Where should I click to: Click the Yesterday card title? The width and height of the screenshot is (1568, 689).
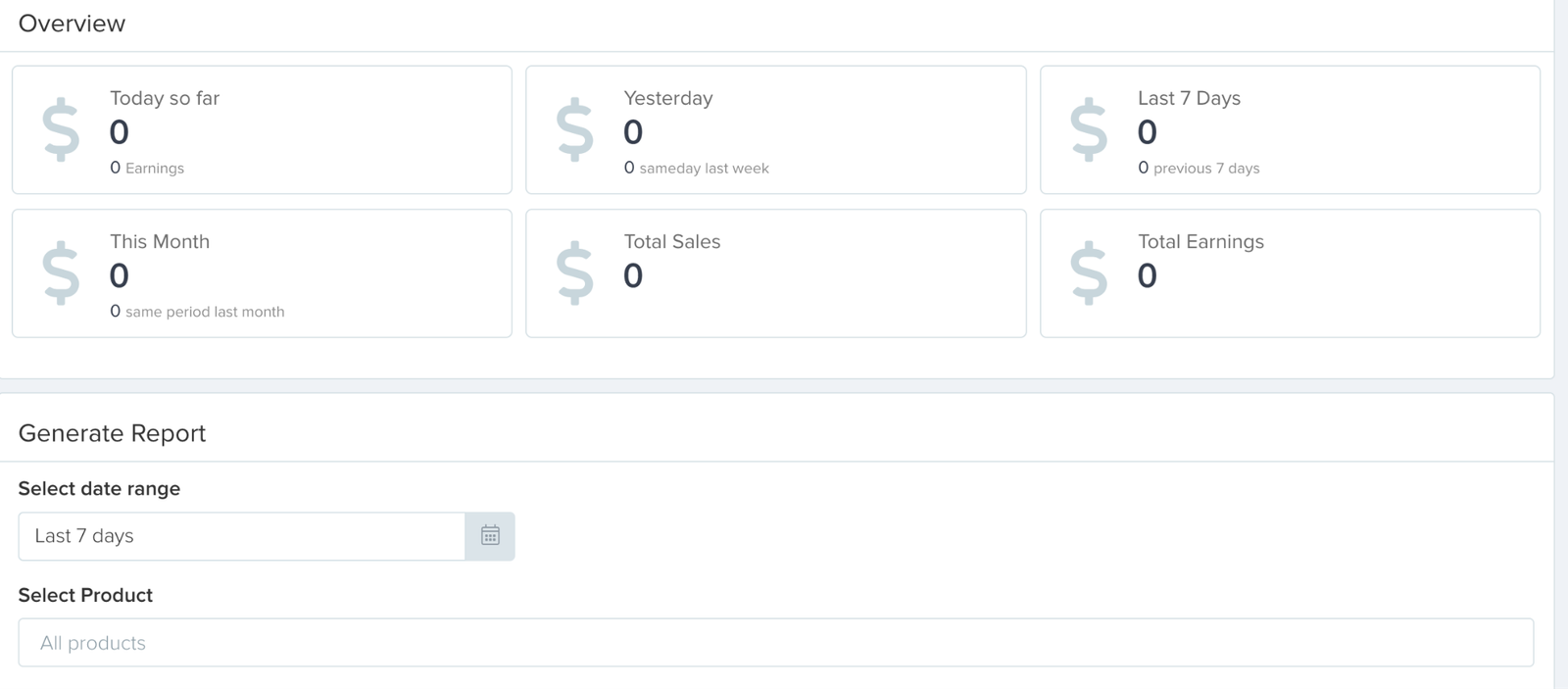coord(668,98)
